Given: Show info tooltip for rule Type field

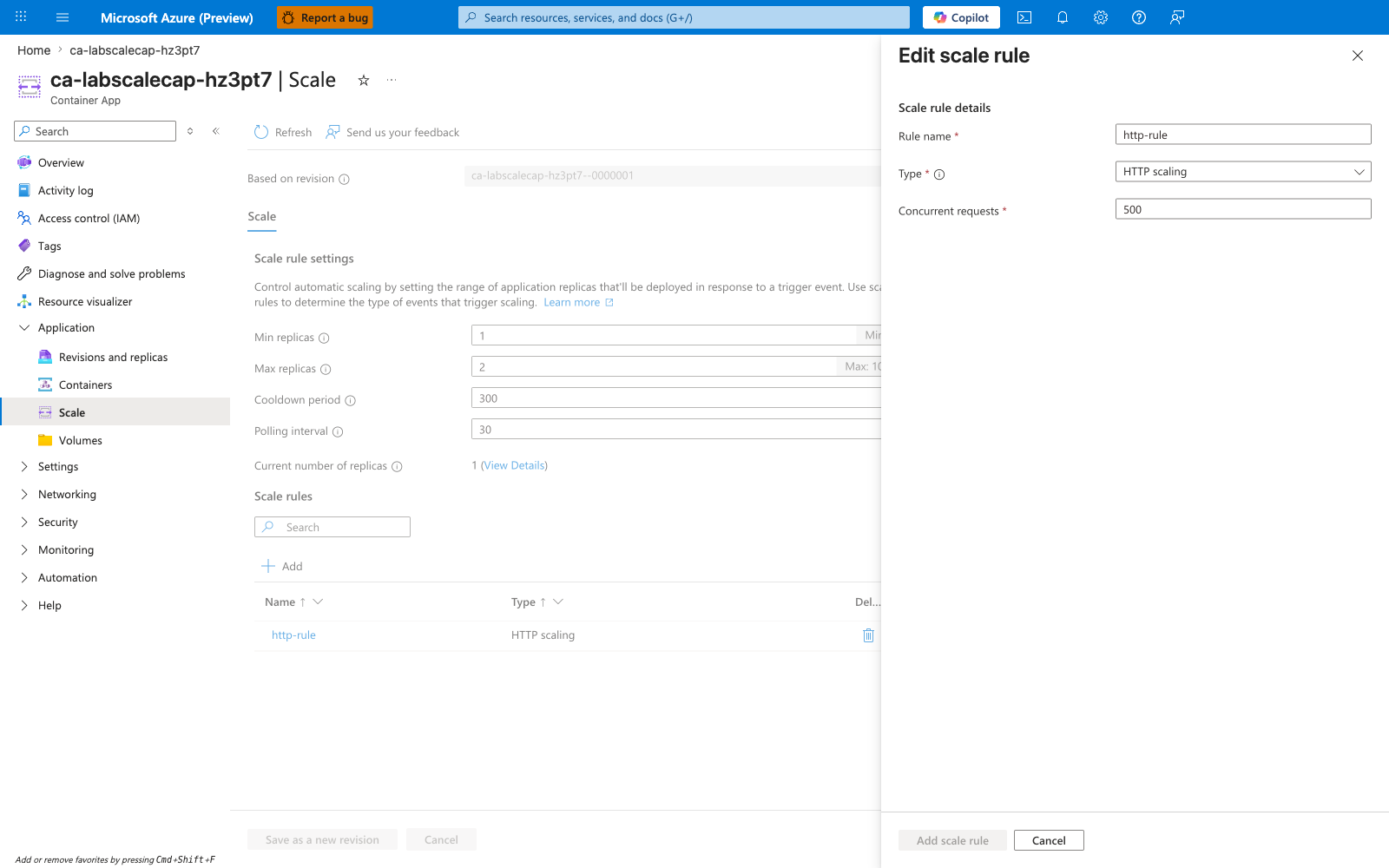Looking at the screenshot, I should tap(939, 174).
